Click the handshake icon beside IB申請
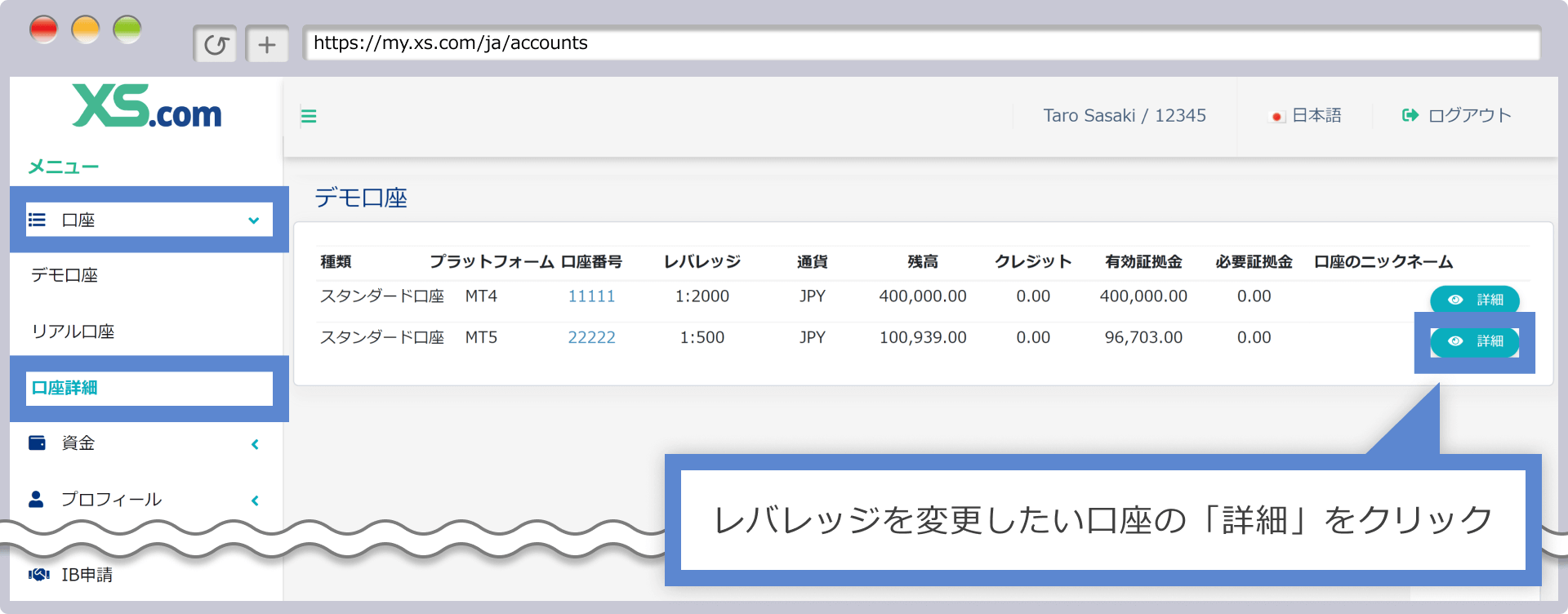 [x=38, y=574]
